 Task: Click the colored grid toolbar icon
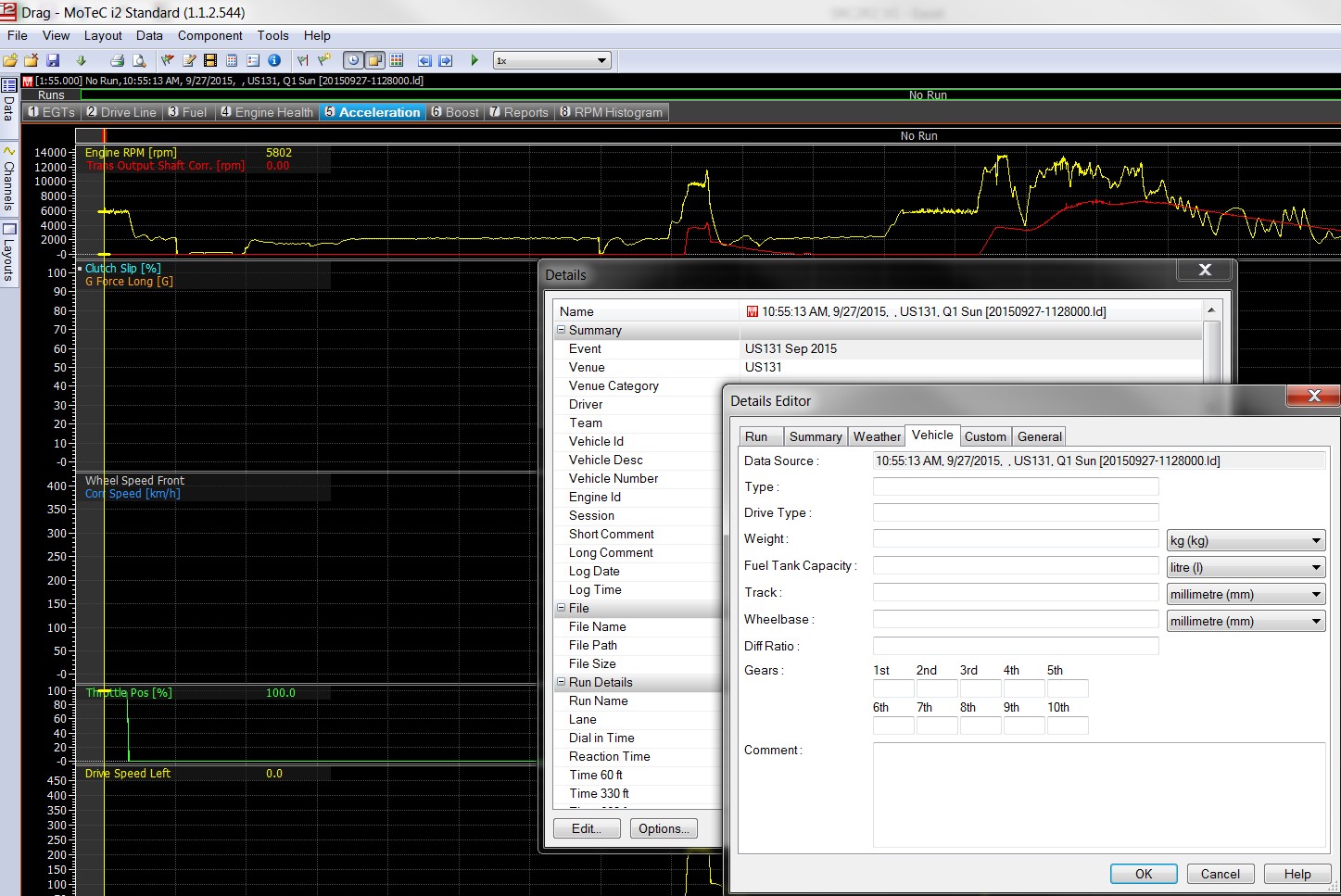click(x=397, y=60)
